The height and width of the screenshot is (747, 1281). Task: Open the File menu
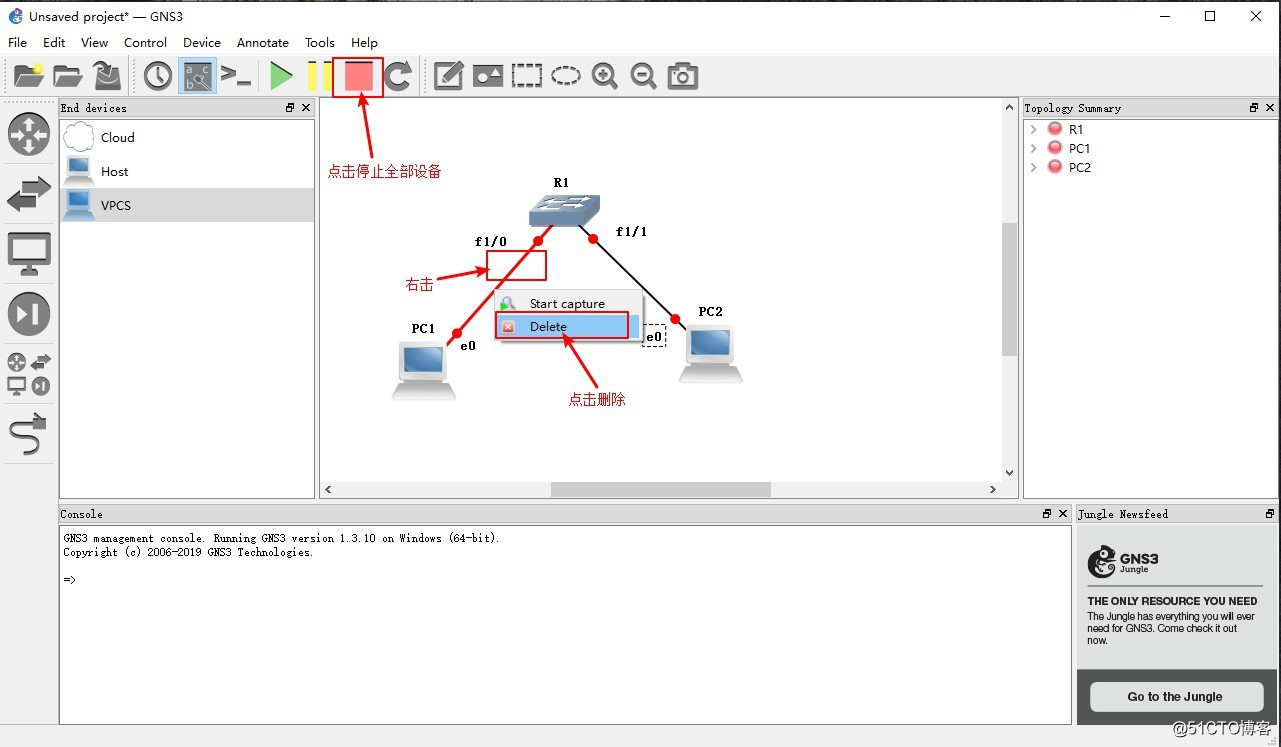[x=18, y=42]
